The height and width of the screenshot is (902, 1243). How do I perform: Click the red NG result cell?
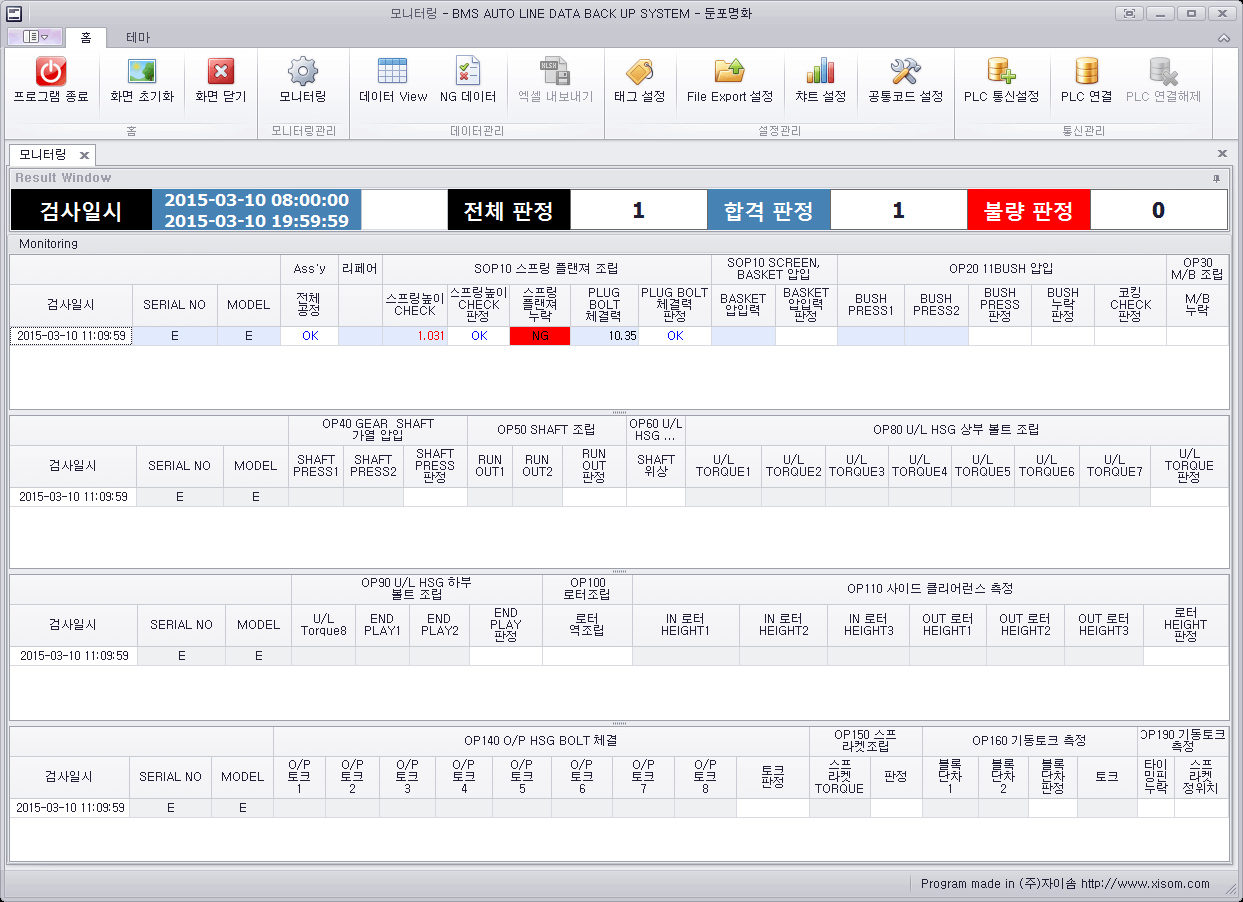coord(540,336)
